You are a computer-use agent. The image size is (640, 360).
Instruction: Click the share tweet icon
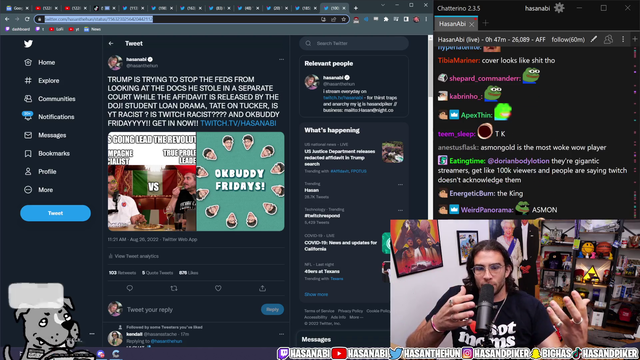[x=262, y=288]
